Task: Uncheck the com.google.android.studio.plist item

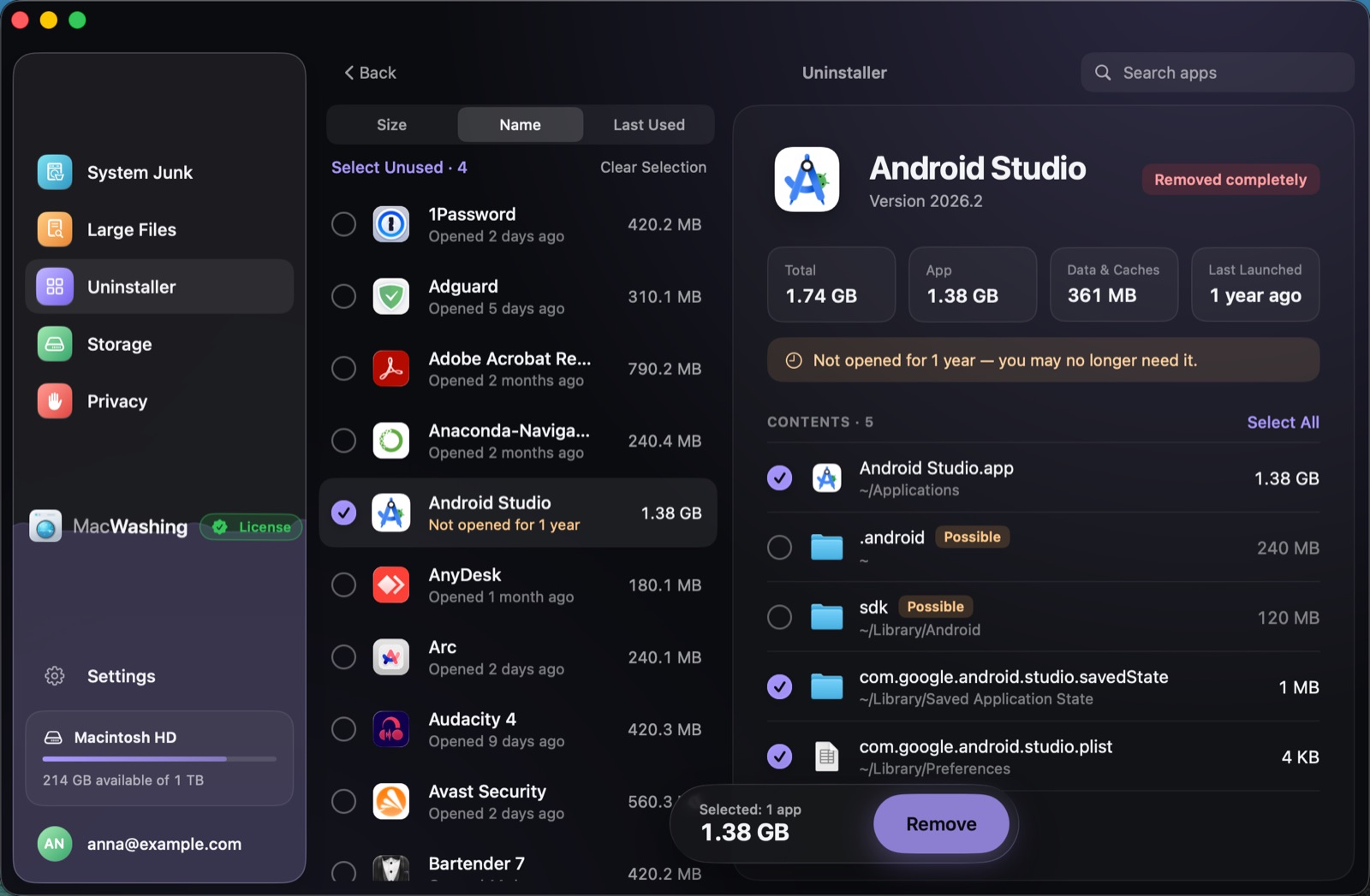Action: (779, 757)
